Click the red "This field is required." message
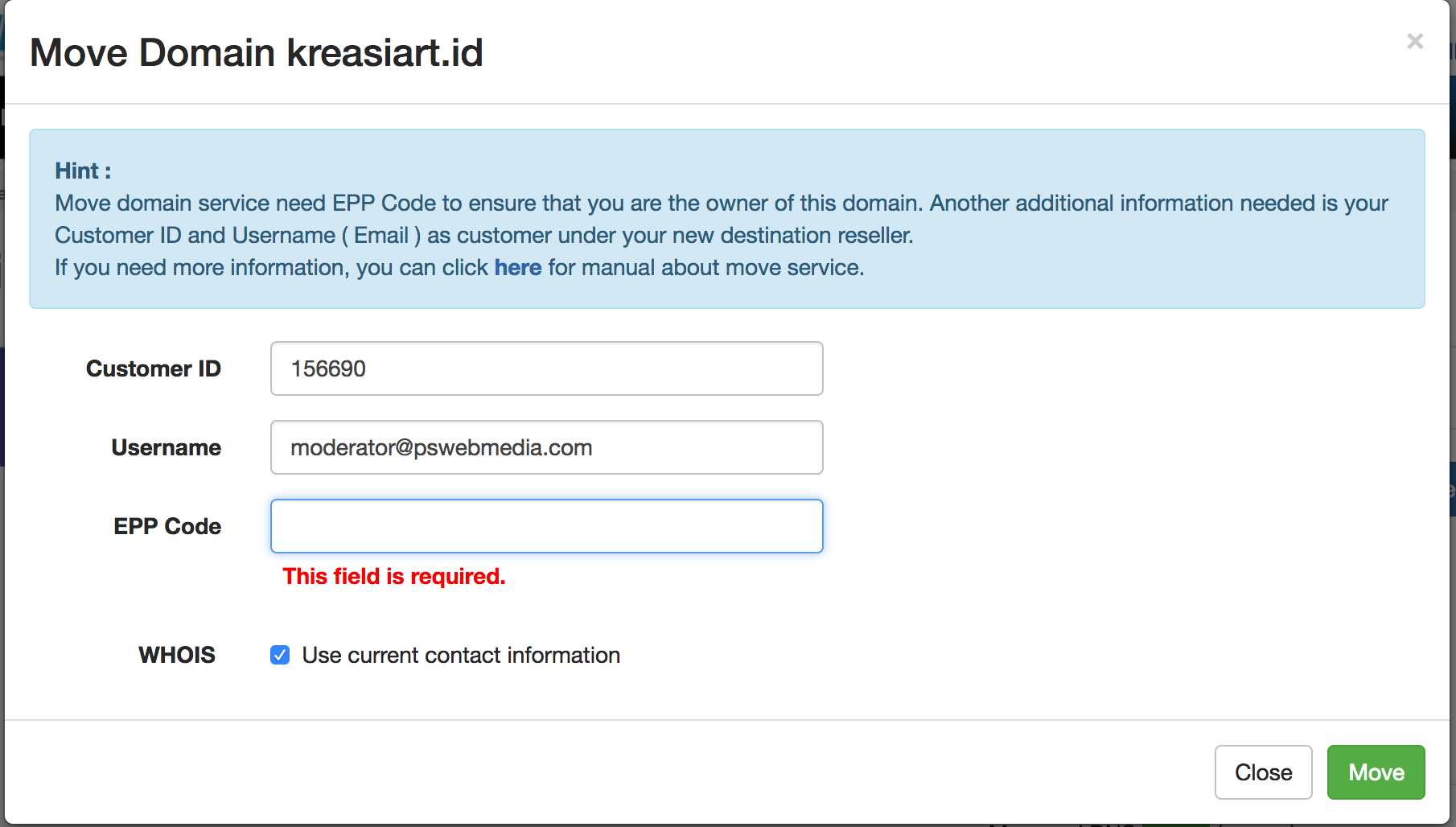The image size is (1456, 827). [x=394, y=576]
